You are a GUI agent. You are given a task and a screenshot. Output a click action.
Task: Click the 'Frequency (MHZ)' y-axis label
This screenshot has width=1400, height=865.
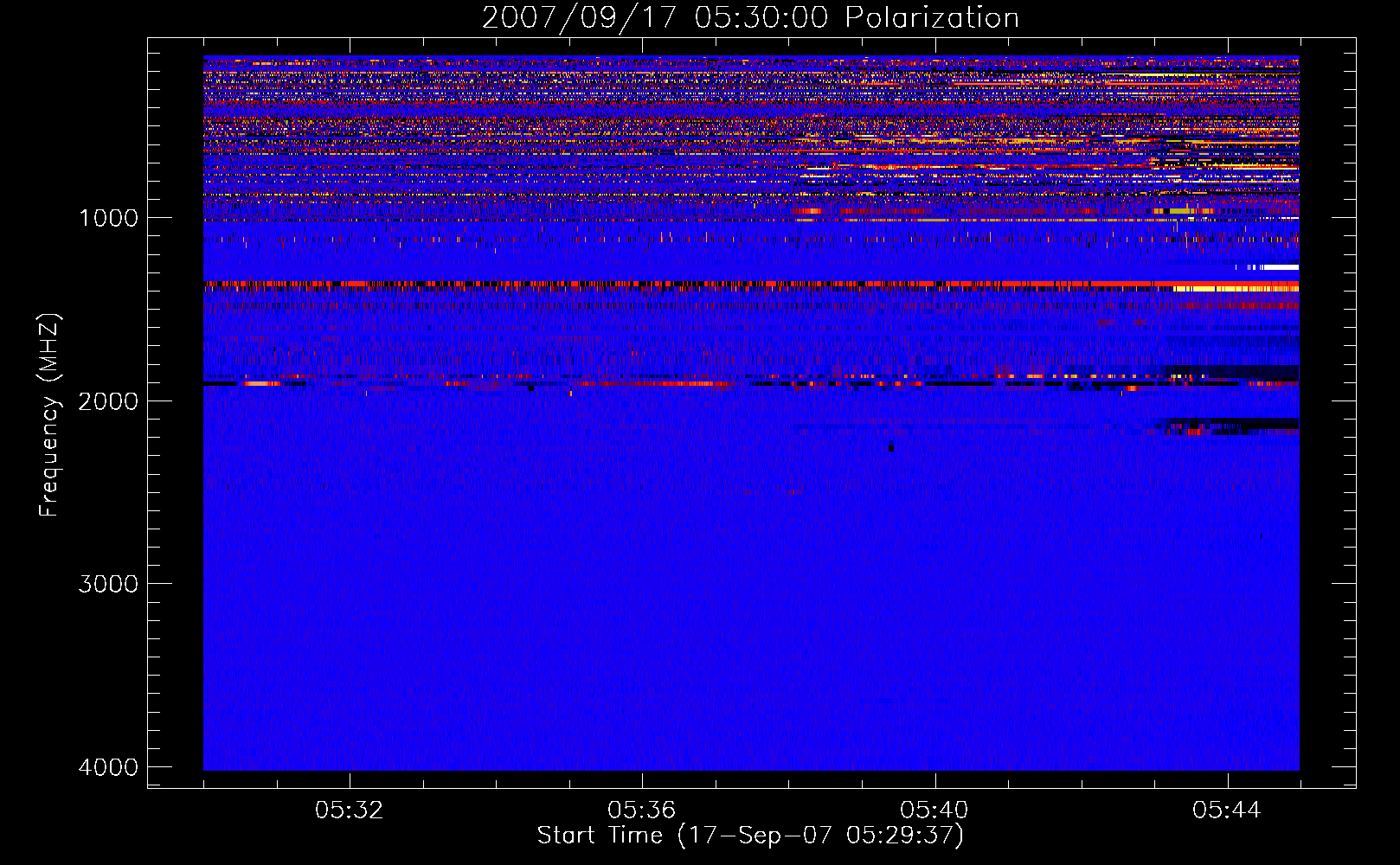49,415
